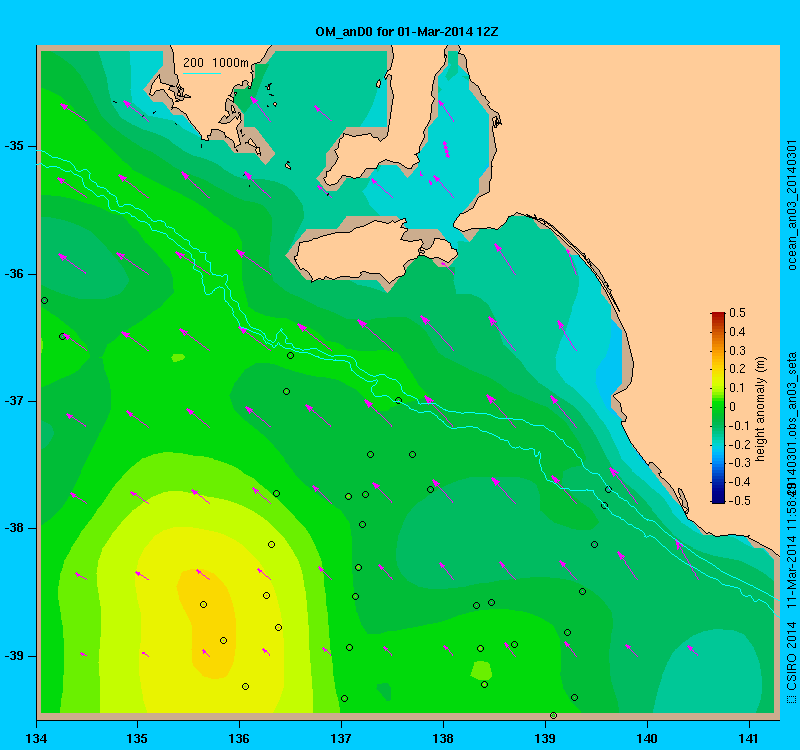Click the 135 longitude axis label
The image size is (800, 750).
pos(137,738)
